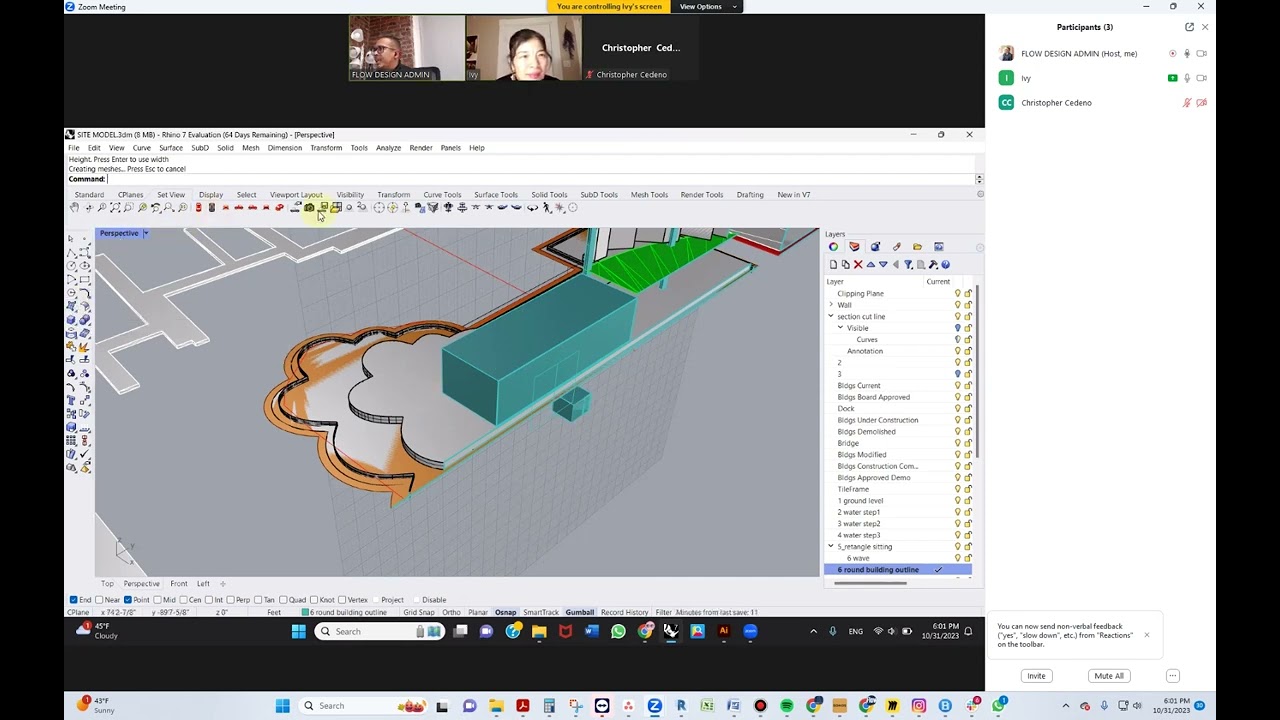Select the 1 ground level layer row

coord(897,500)
